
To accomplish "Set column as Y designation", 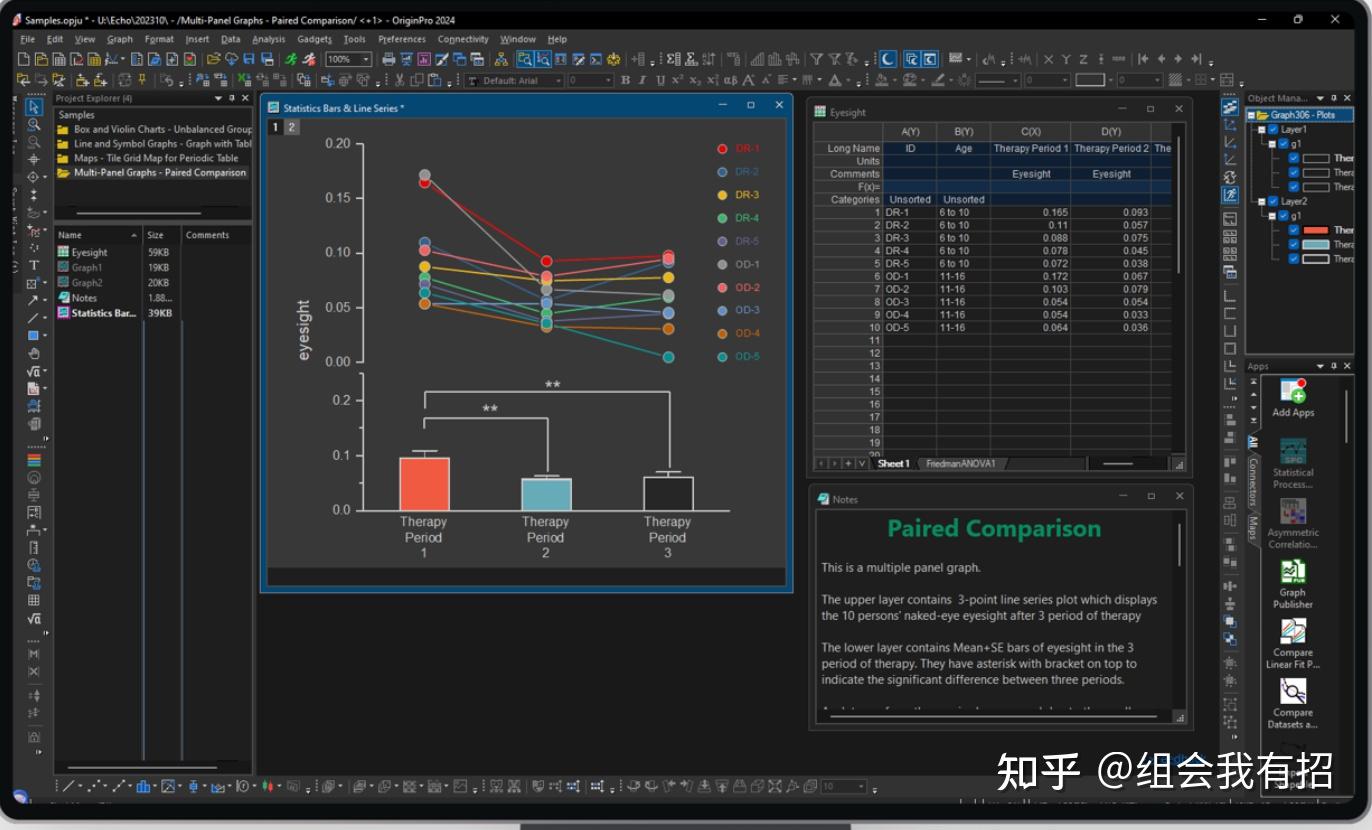I will (1066, 59).
